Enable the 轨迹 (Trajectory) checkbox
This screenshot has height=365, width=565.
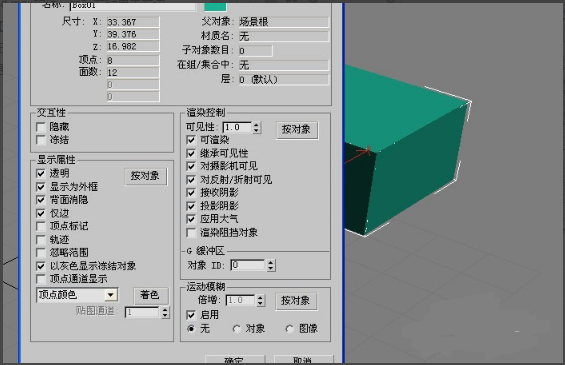[x=41, y=240]
